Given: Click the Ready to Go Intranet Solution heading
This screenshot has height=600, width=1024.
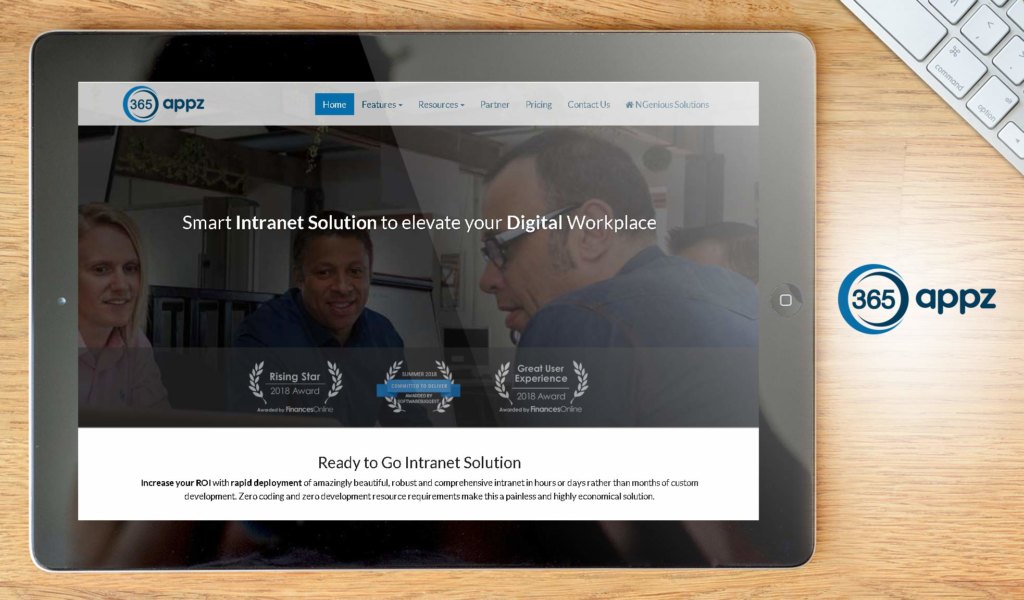Looking at the screenshot, I should pyautogui.click(x=418, y=462).
